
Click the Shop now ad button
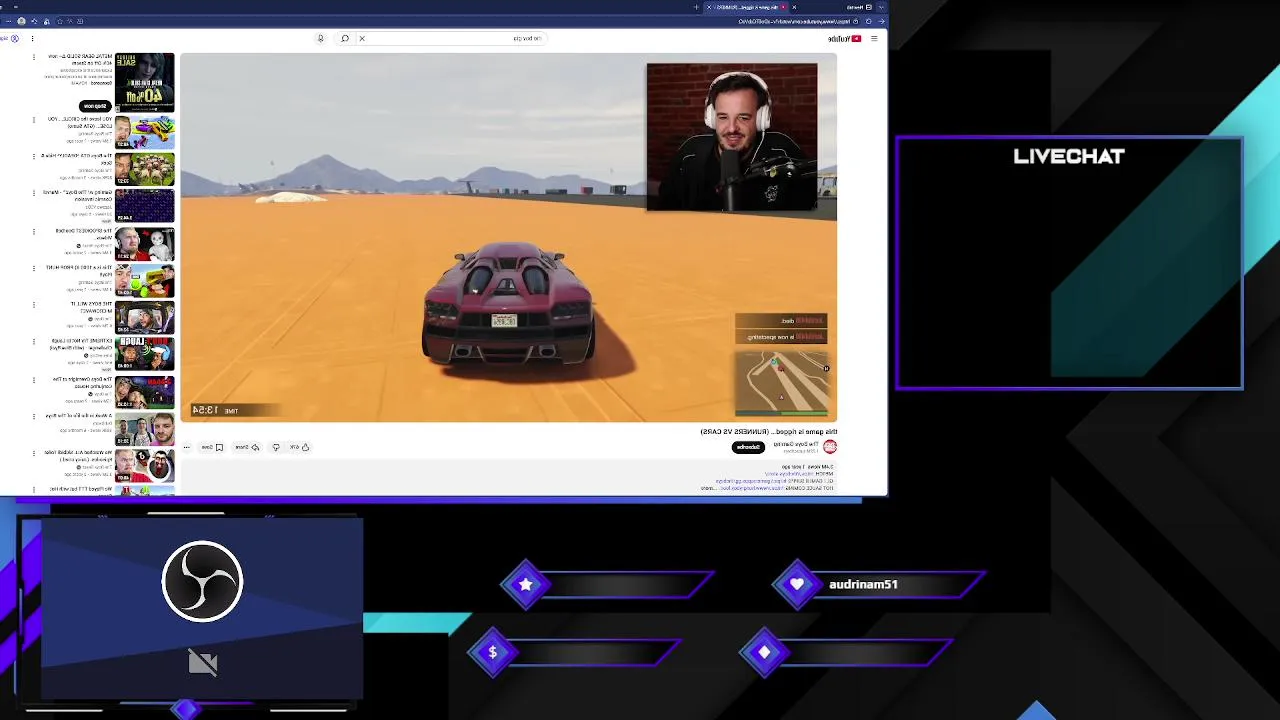(95, 105)
